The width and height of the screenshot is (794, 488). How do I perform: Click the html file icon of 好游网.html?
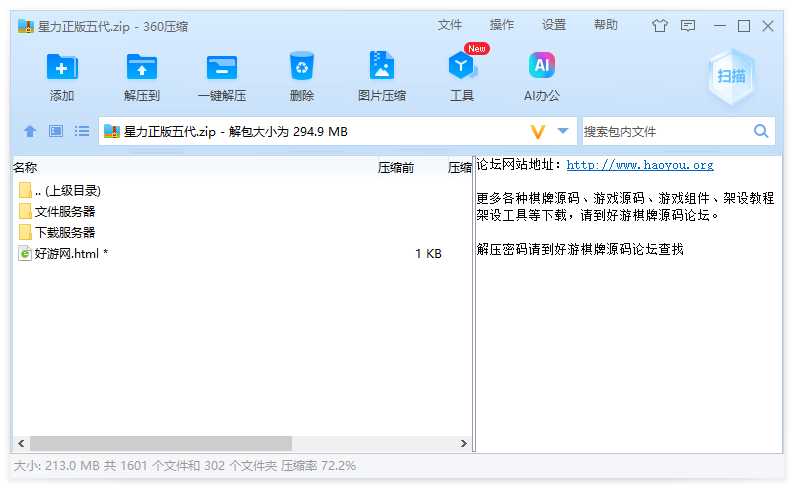24,253
